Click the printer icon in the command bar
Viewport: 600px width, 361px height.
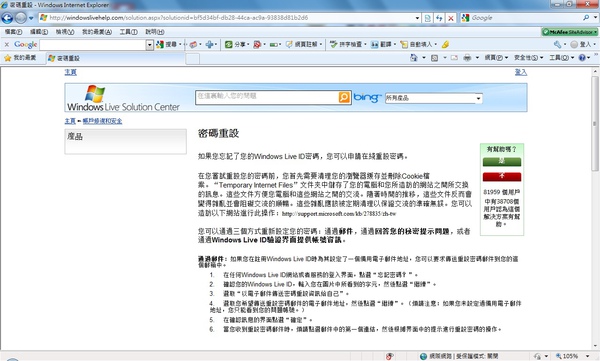pos(467,58)
